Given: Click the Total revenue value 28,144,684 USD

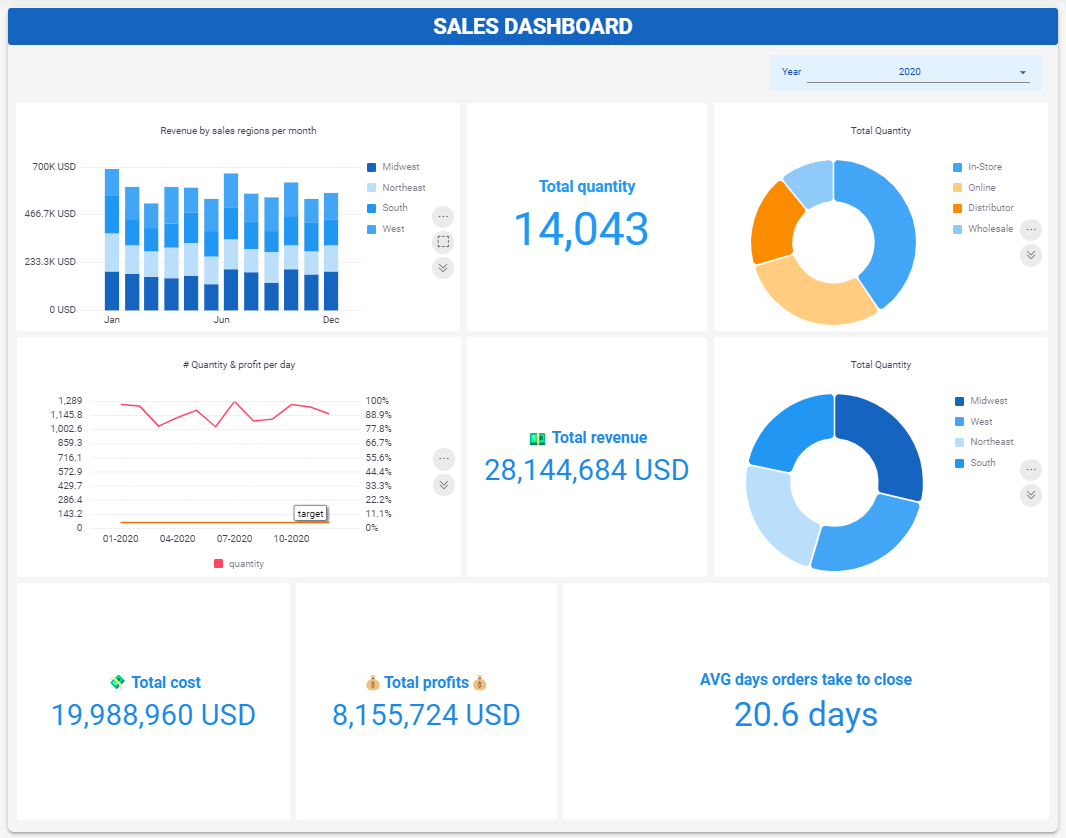Looking at the screenshot, I should (587, 470).
